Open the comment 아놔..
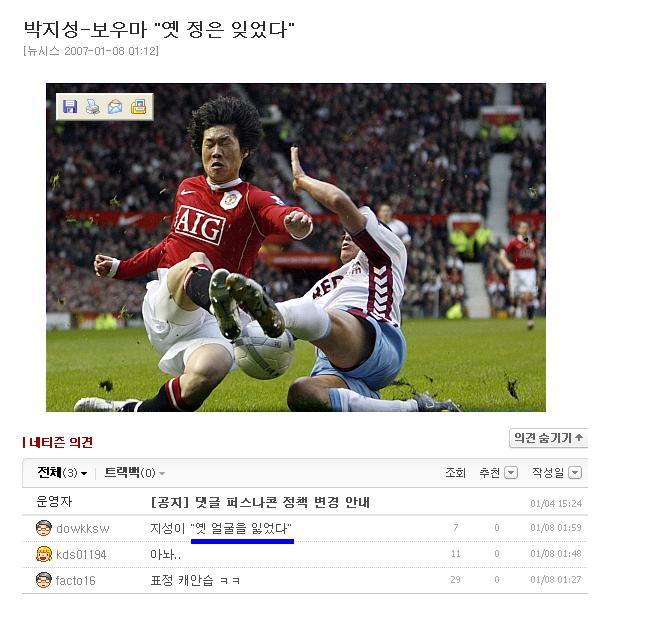Viewport: 654px width, 629px height. point(165,554)
